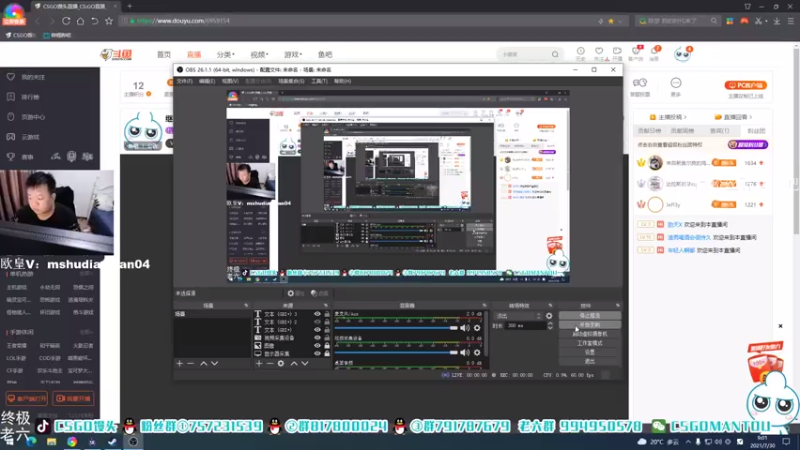Screen dimensions: 800x450
Task: Open source properties gear in sources toolbar
Action: point(281,363)
